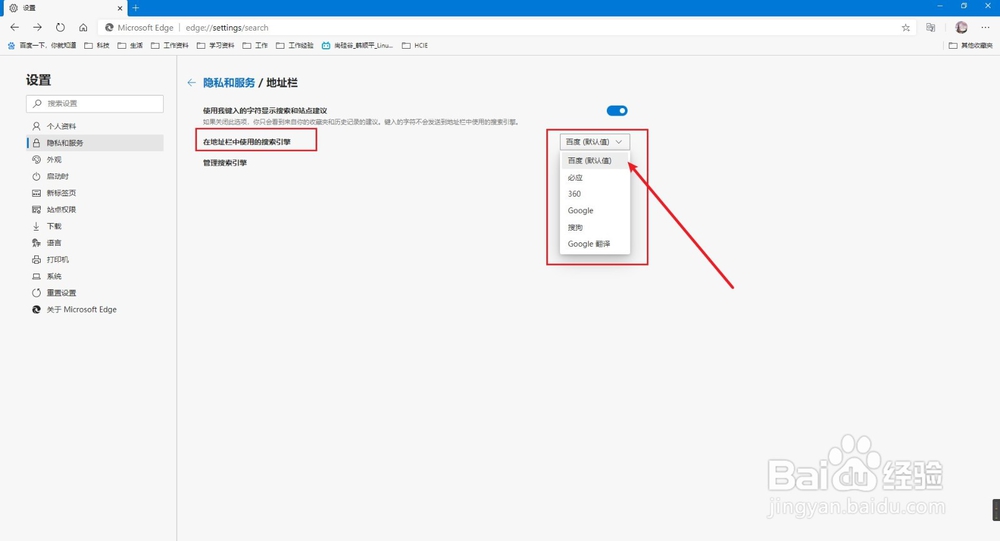Add this page to favorites with the star

coord(906,27)
